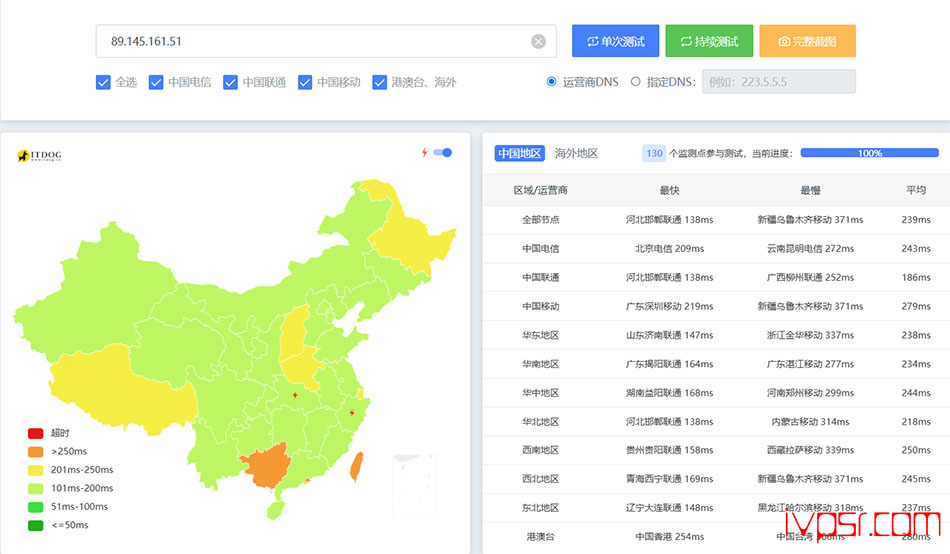This screenshot has height=554, width=950.
Task: Select the 西南地区 row label
Action: pyautogui.click(x=540, y=450)
